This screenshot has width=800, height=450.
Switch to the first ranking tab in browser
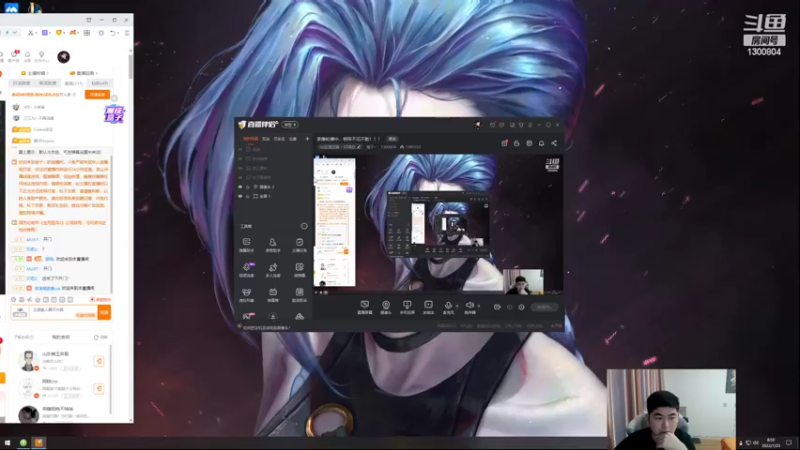pos(22,83)
